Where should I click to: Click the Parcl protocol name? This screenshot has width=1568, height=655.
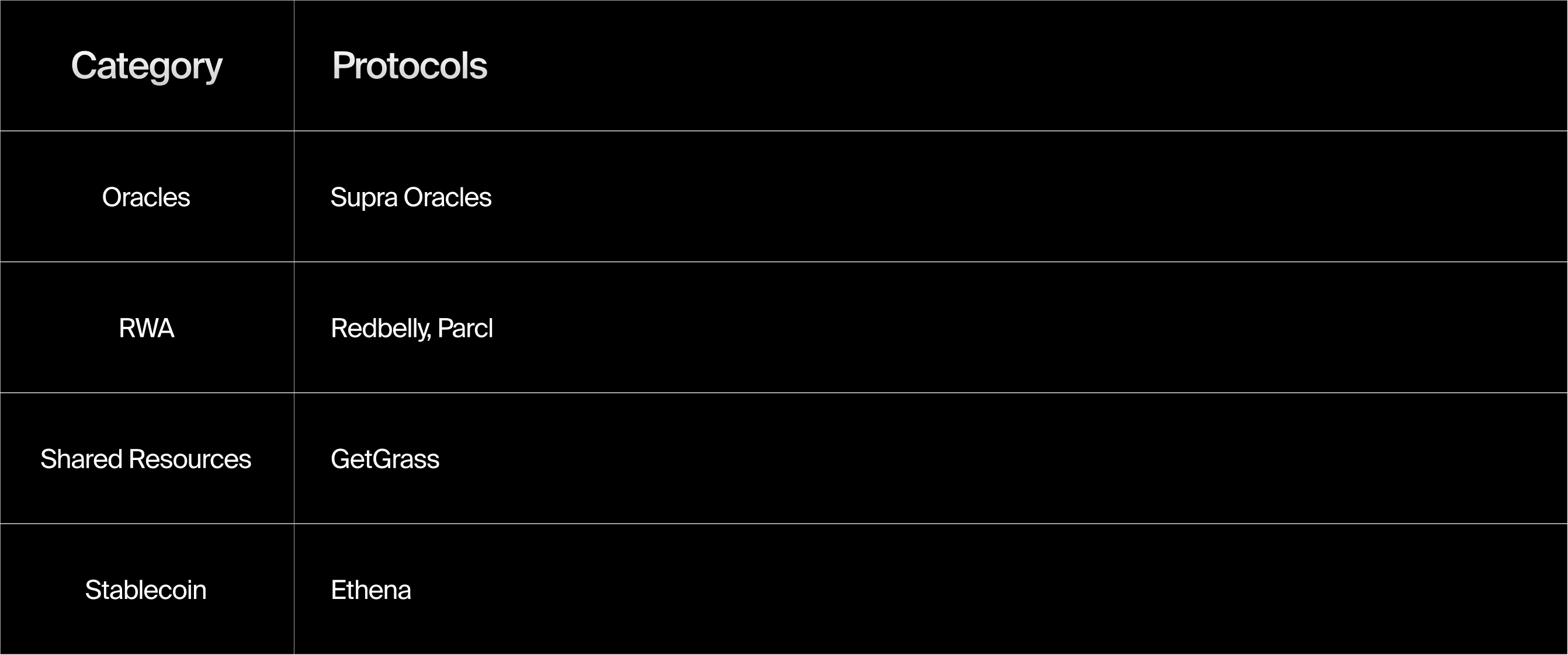465,329
